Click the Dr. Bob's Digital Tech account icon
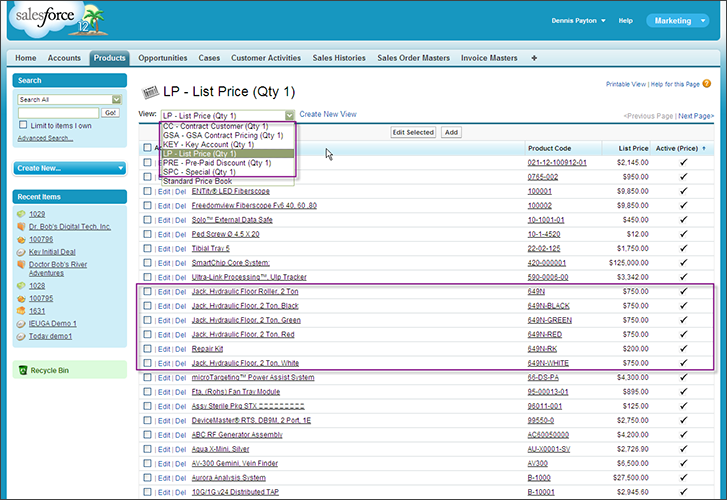The width and height of the screenshot is (727, 500). pyautogui.click(x=21, y=226)
